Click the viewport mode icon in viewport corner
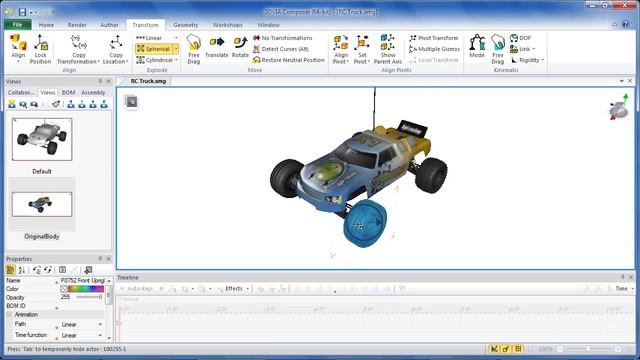The image size is (640, 360). pos(131,102)
